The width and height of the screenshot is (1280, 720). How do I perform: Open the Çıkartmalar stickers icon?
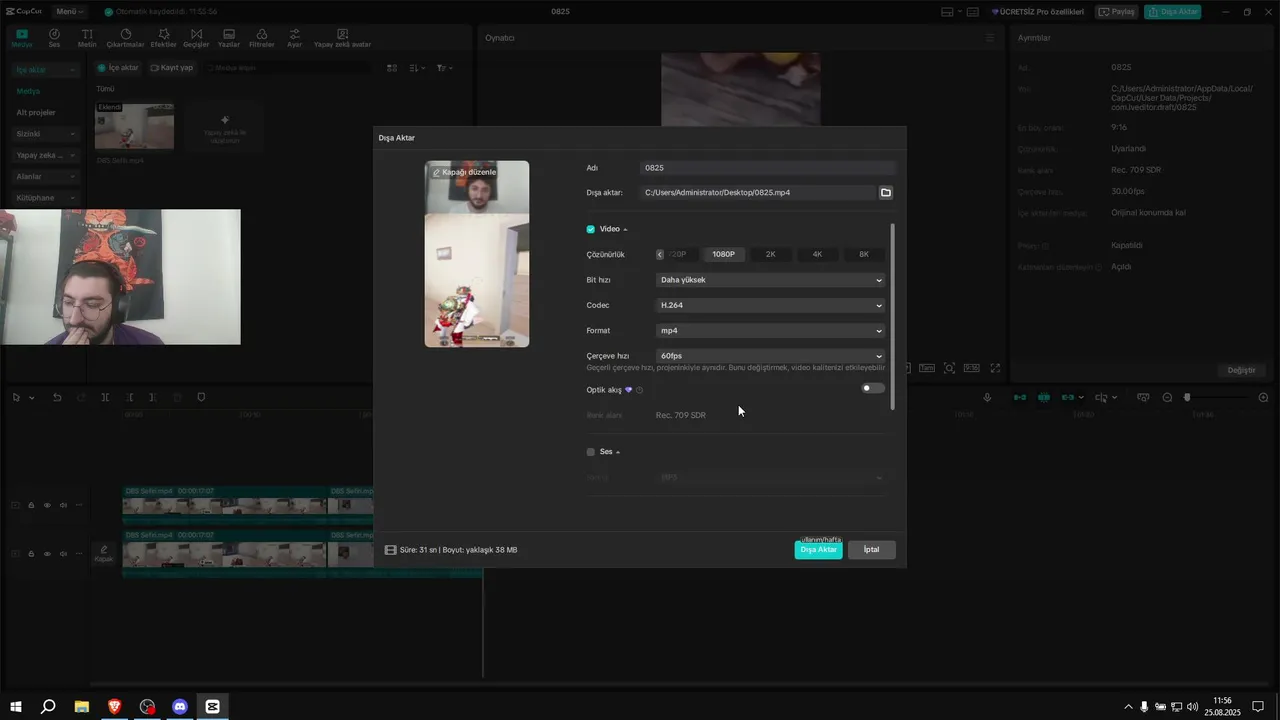coord(125,38)
